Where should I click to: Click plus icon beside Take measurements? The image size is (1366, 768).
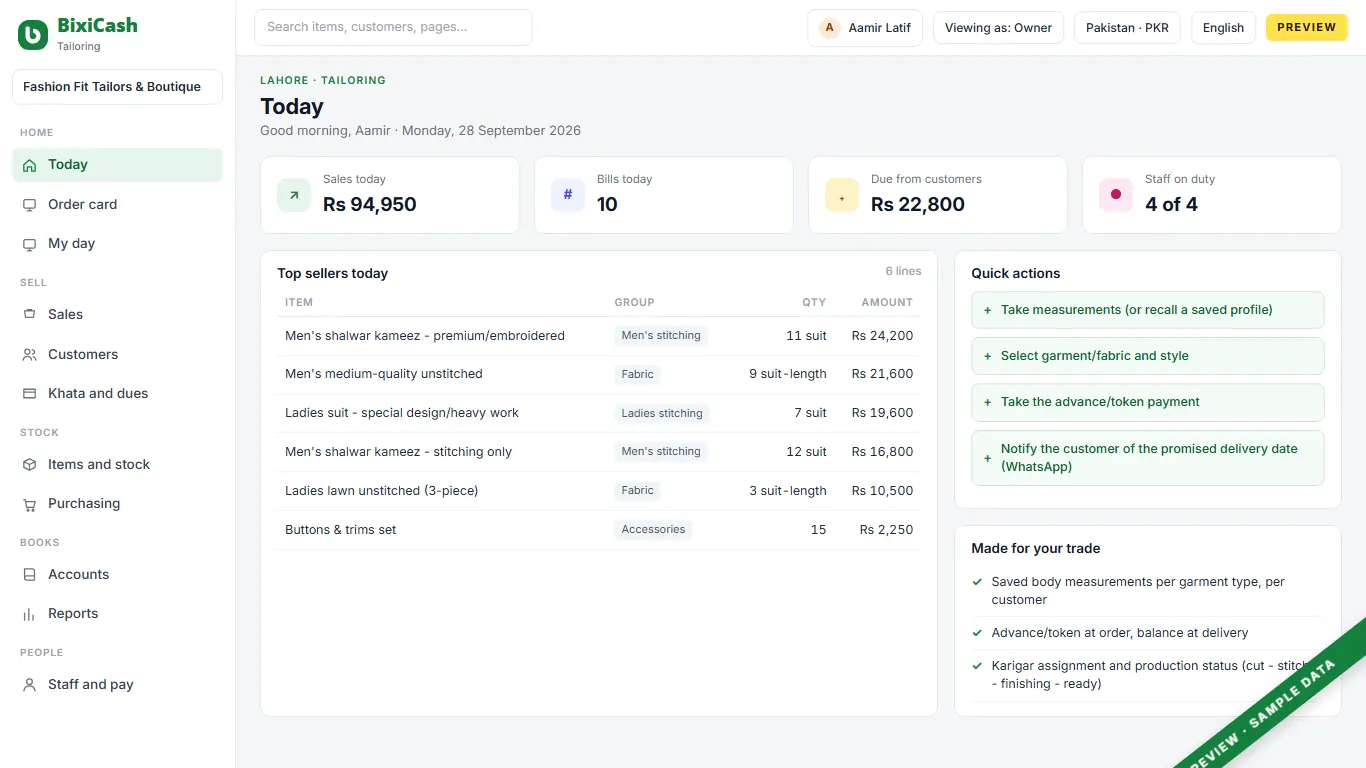pyautogui.click(x=988, y=310)
